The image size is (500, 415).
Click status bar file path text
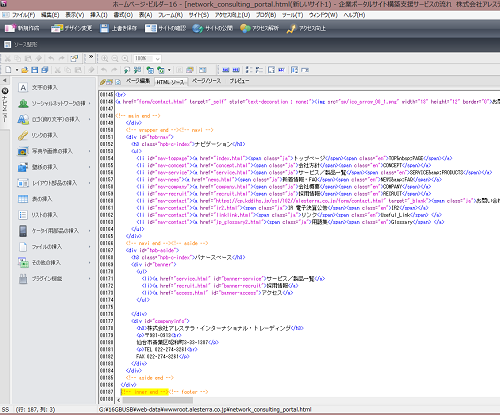tap(205, 409)
